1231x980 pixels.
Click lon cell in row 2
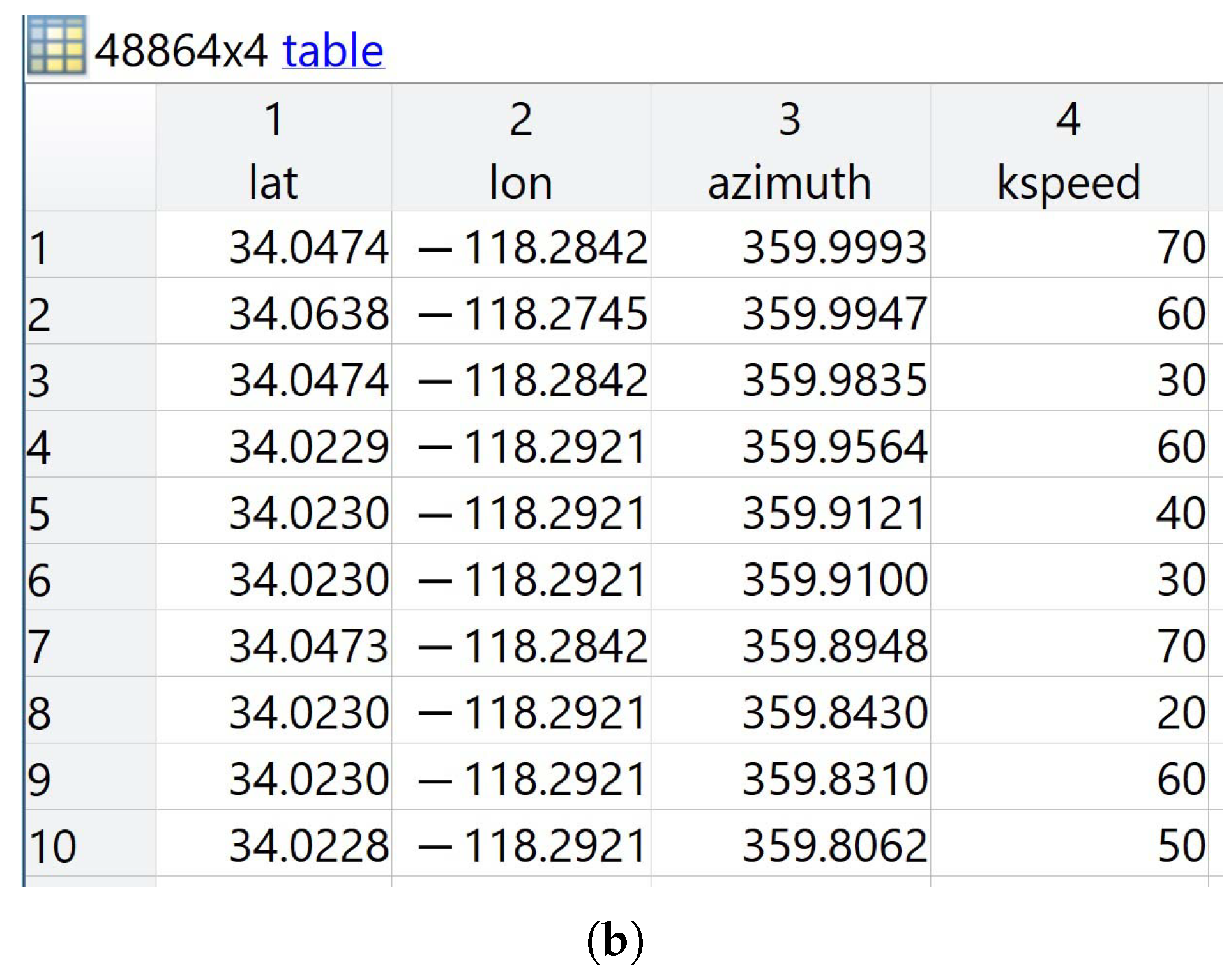[x=533, y=313]
